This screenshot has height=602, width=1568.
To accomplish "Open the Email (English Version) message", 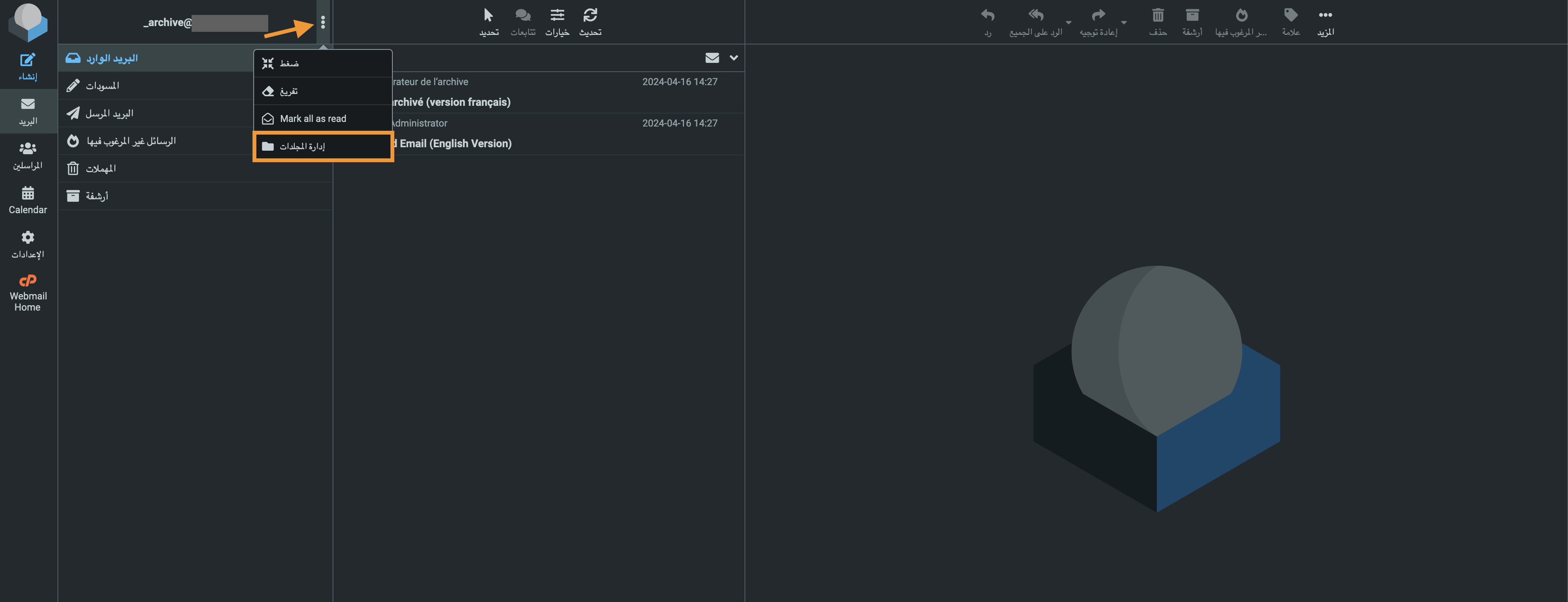I will pos(455,144).
